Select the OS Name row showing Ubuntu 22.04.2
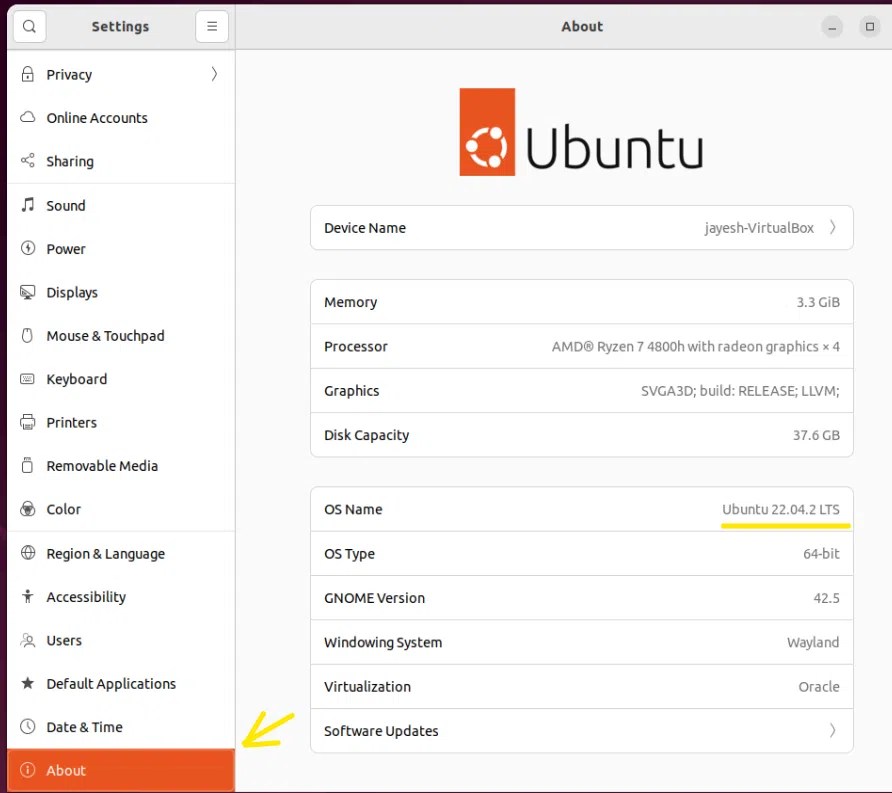 coord(580,509)
